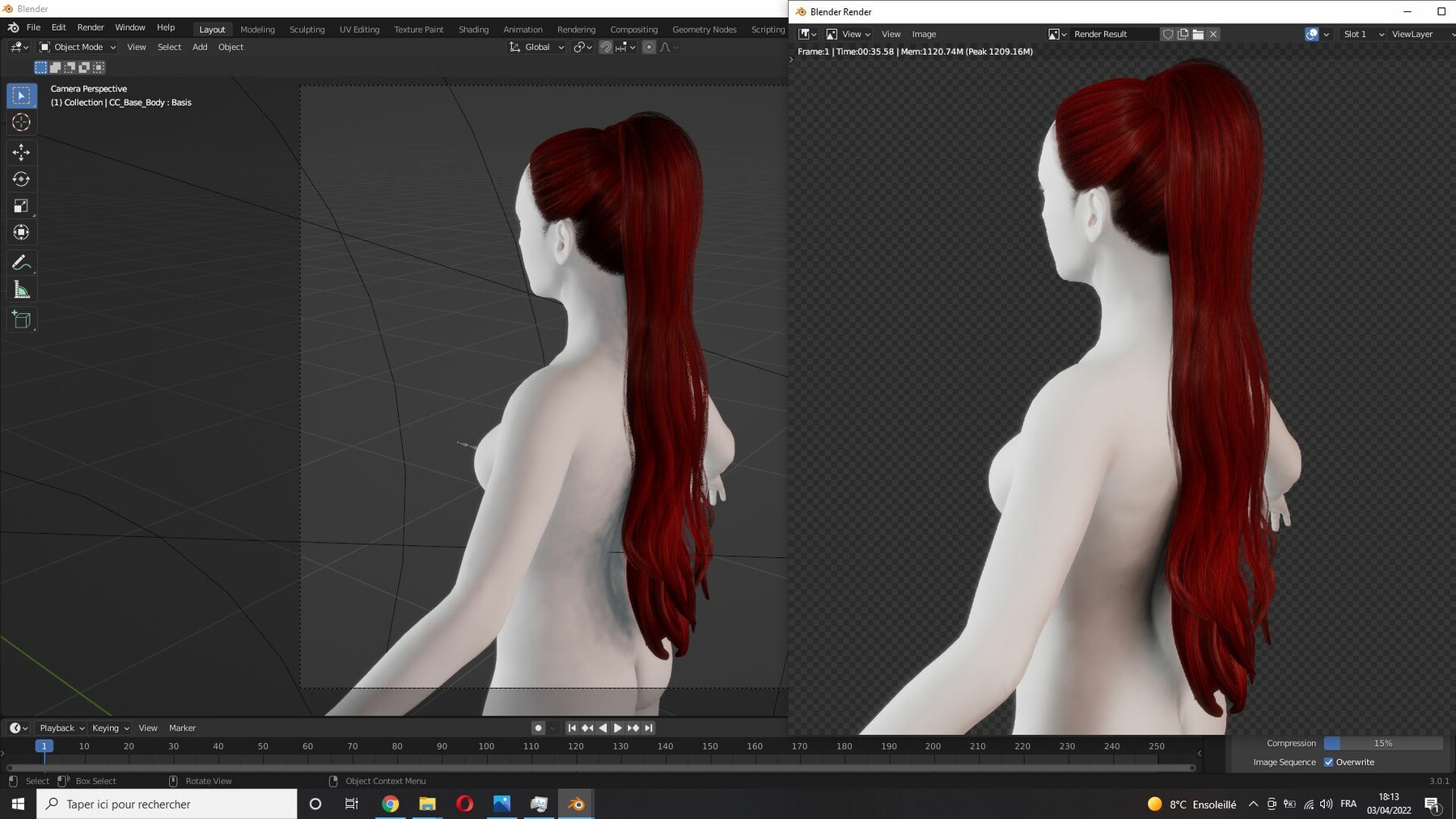Screen dimensions: 1456x819
Task: Activate the 3D Cursor tool
Action: tap(22, 123)
